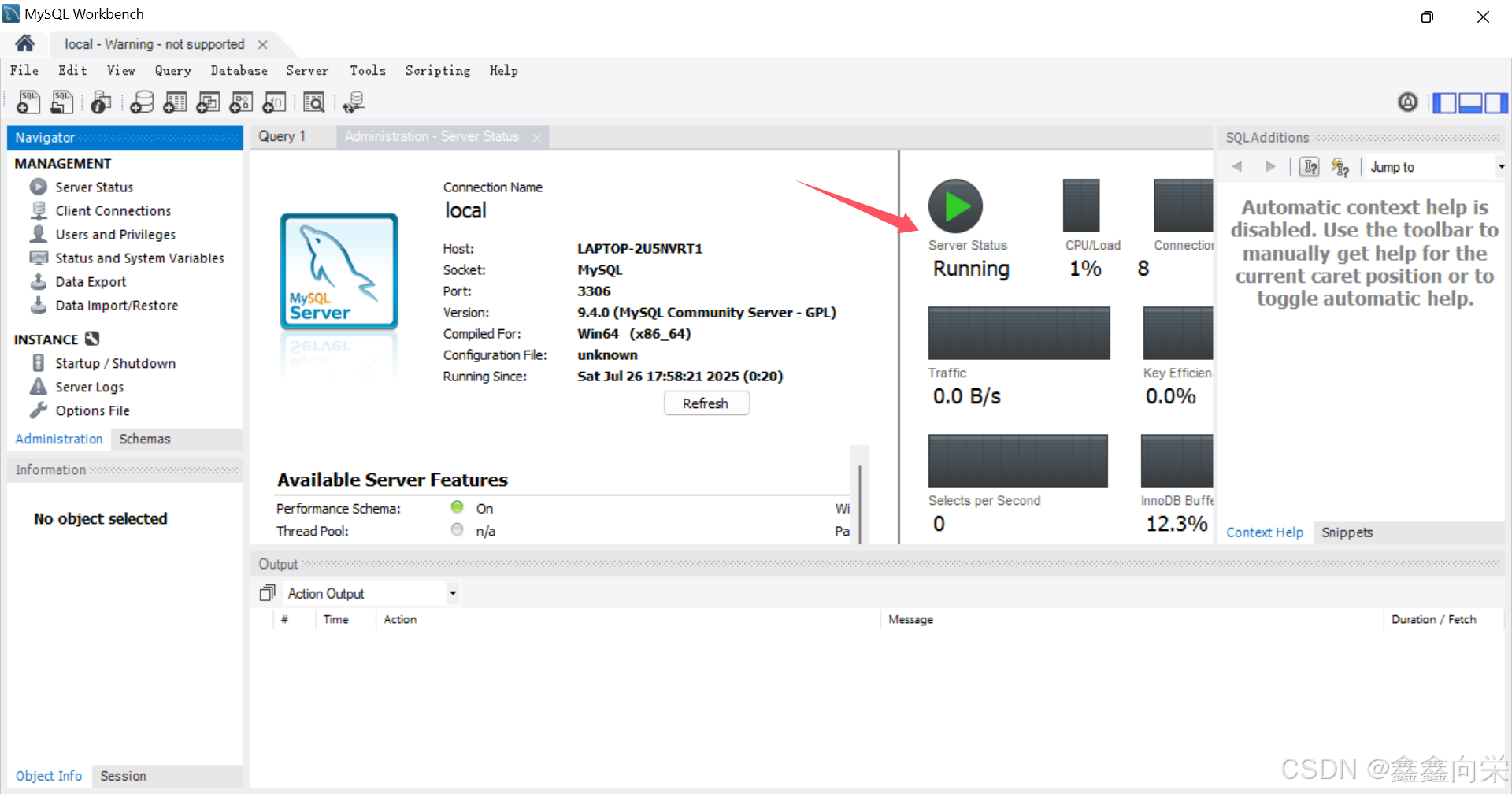
Task: Open the Workbench home screen icon
Action: tap(24, 43)
